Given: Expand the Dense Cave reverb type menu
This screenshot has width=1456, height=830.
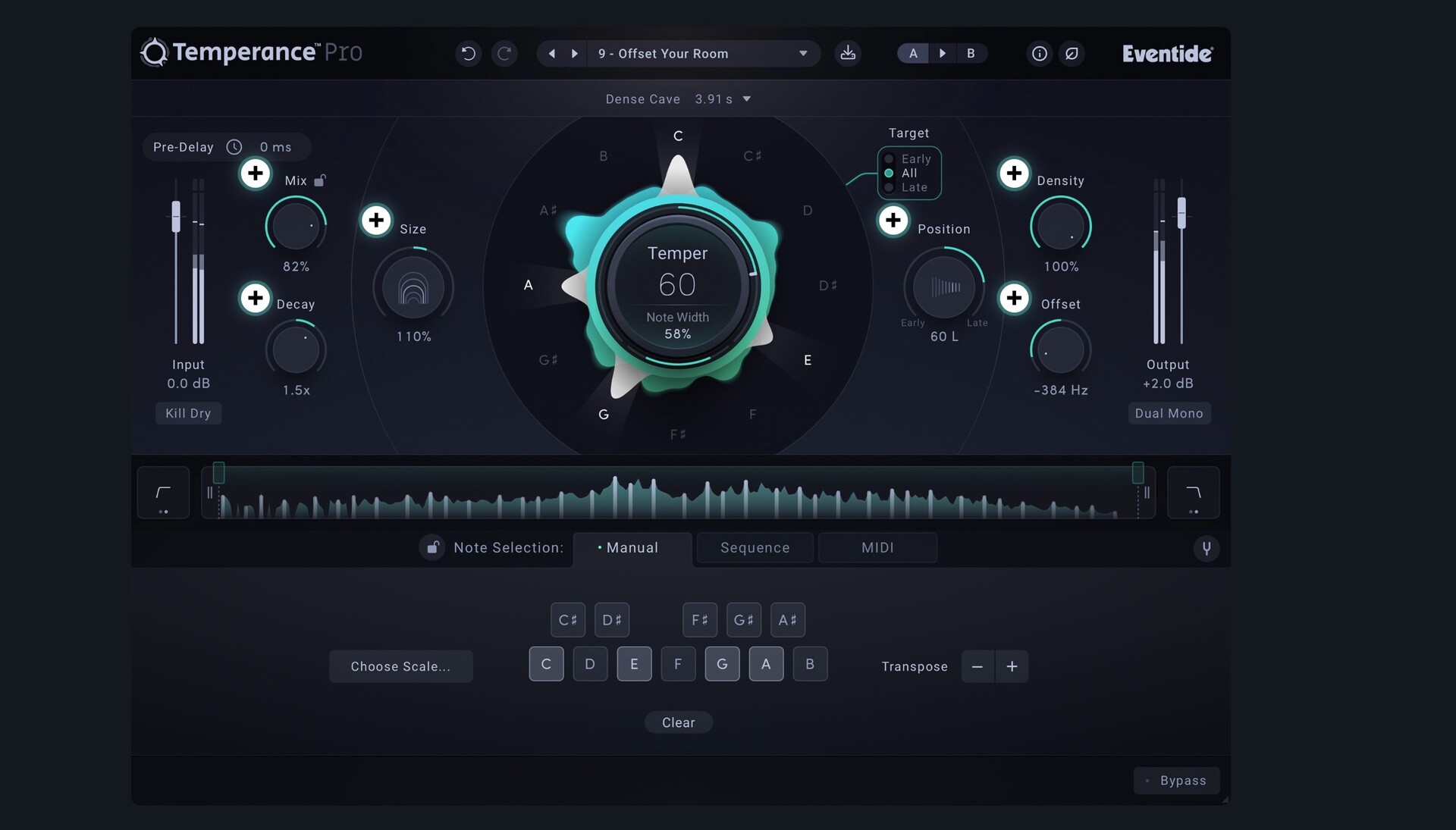Looking at the screenshot, I should 746,99.
